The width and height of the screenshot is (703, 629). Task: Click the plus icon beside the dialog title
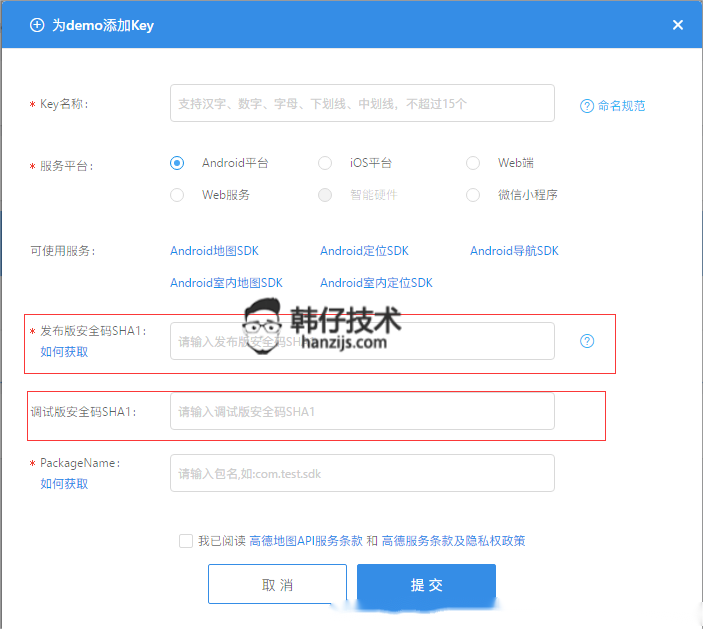37,25
